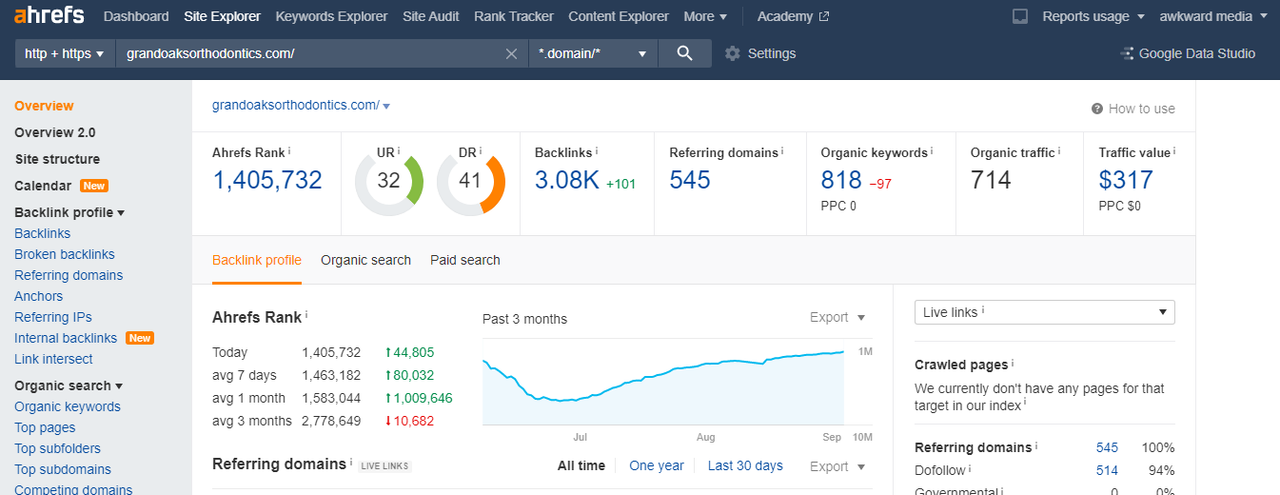This screenshot has width=1280, height=495.
Task: Click Dofollow count 514
Action: [x=1107, y=470]
